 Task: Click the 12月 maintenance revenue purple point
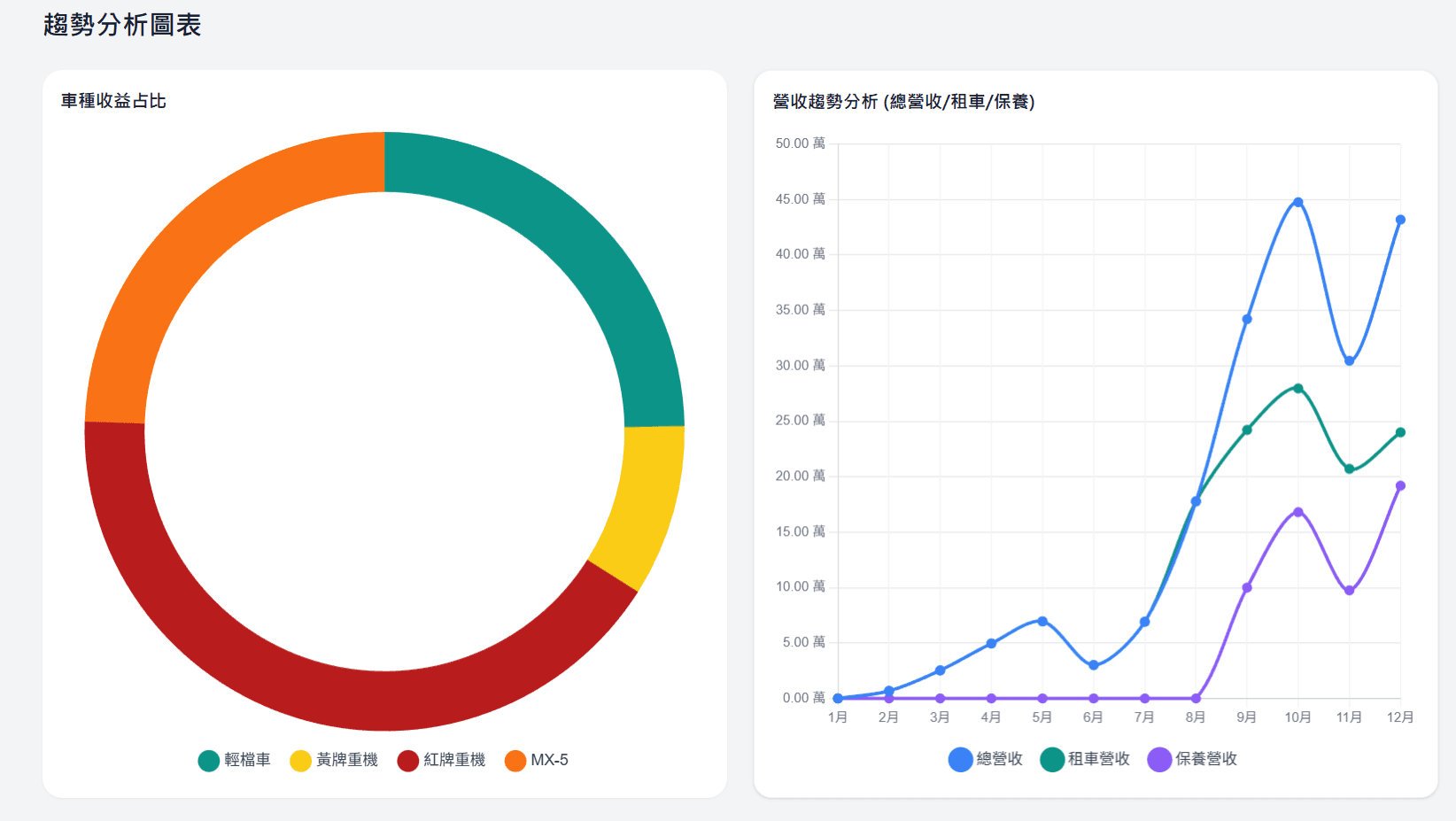[x=1400, y=485]
